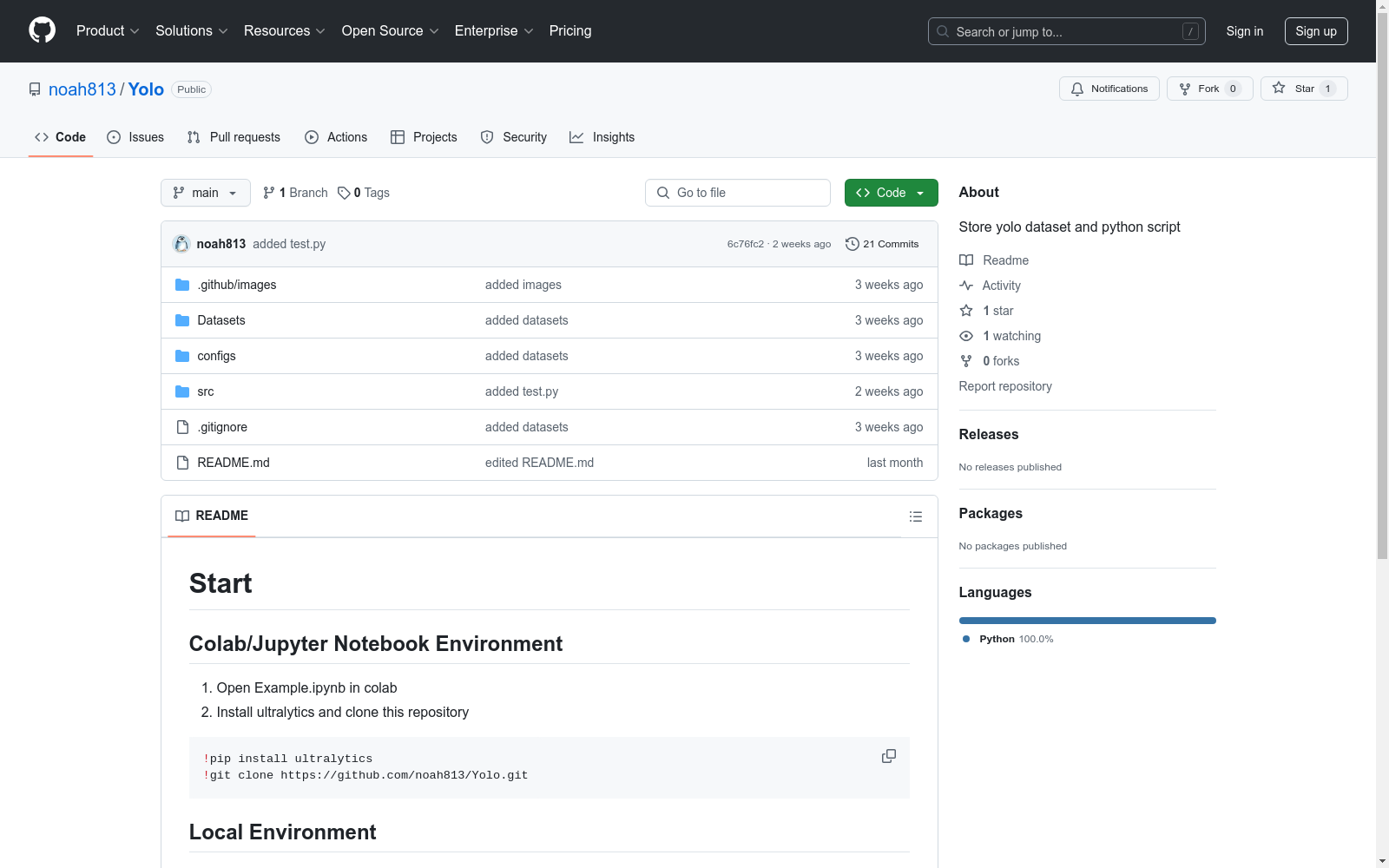
Task: Open the README outline list icon
Action: click(x=915, y=516)
